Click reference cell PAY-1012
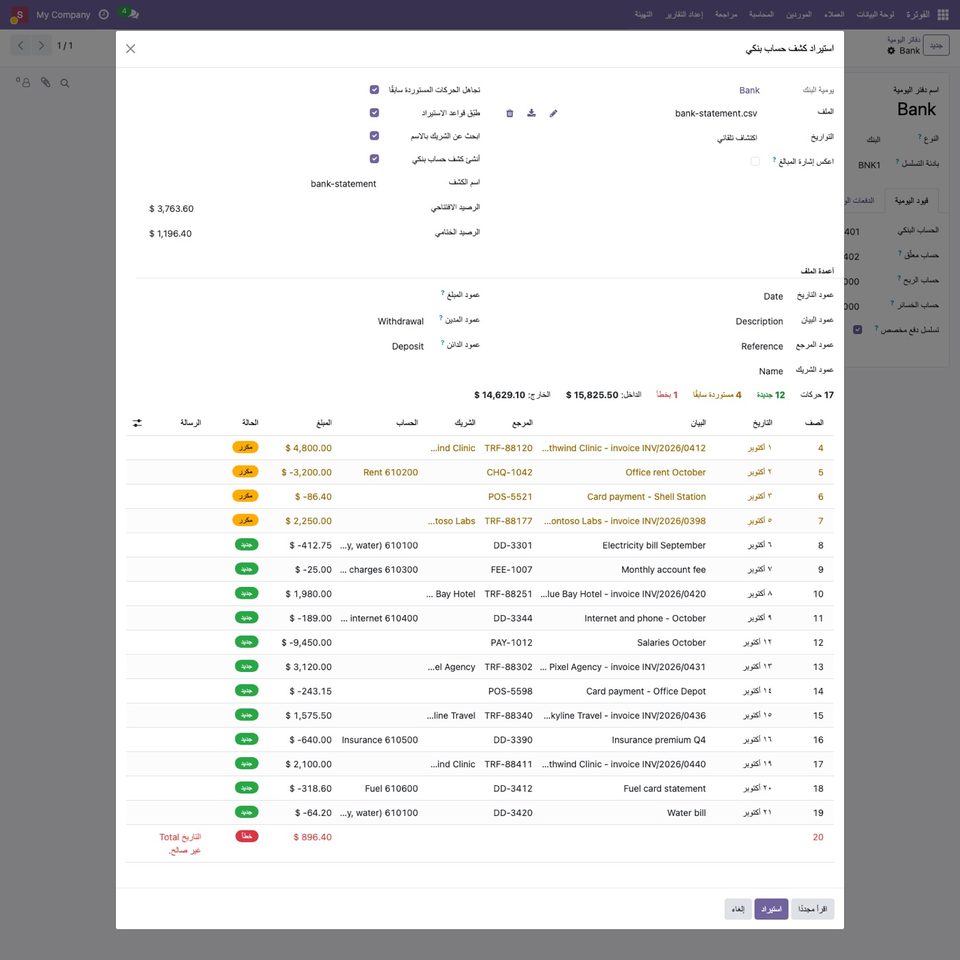Screen dimensions: 960x960 [x=511, y=643]
